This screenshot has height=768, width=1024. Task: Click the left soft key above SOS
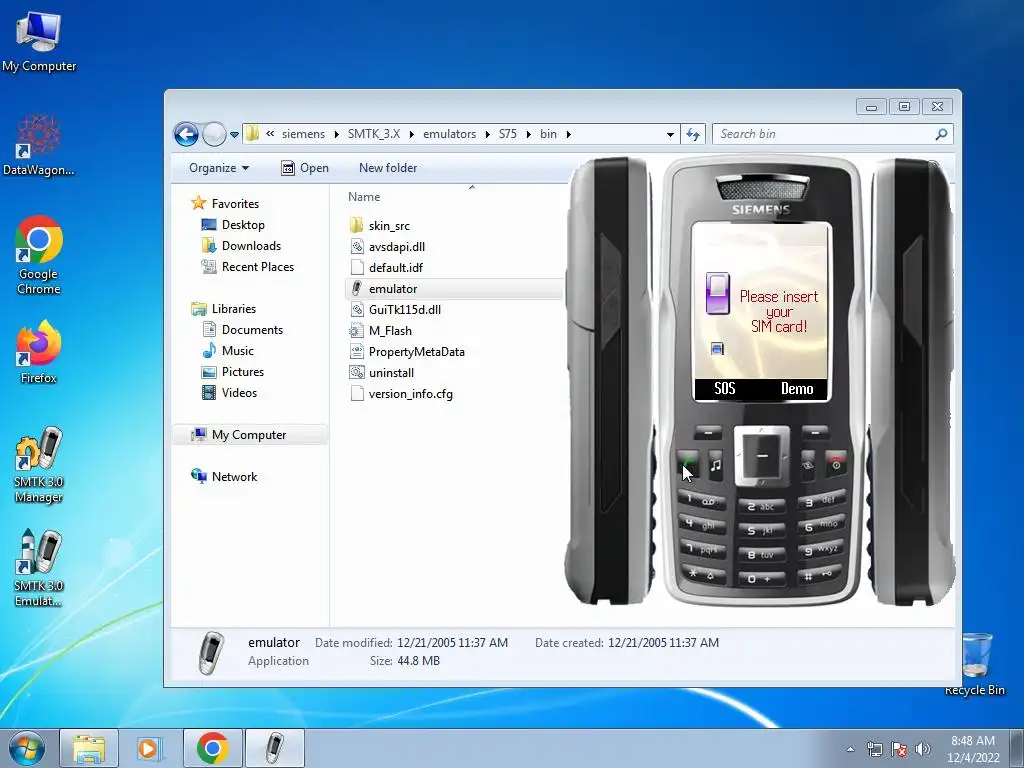[708, 432]
